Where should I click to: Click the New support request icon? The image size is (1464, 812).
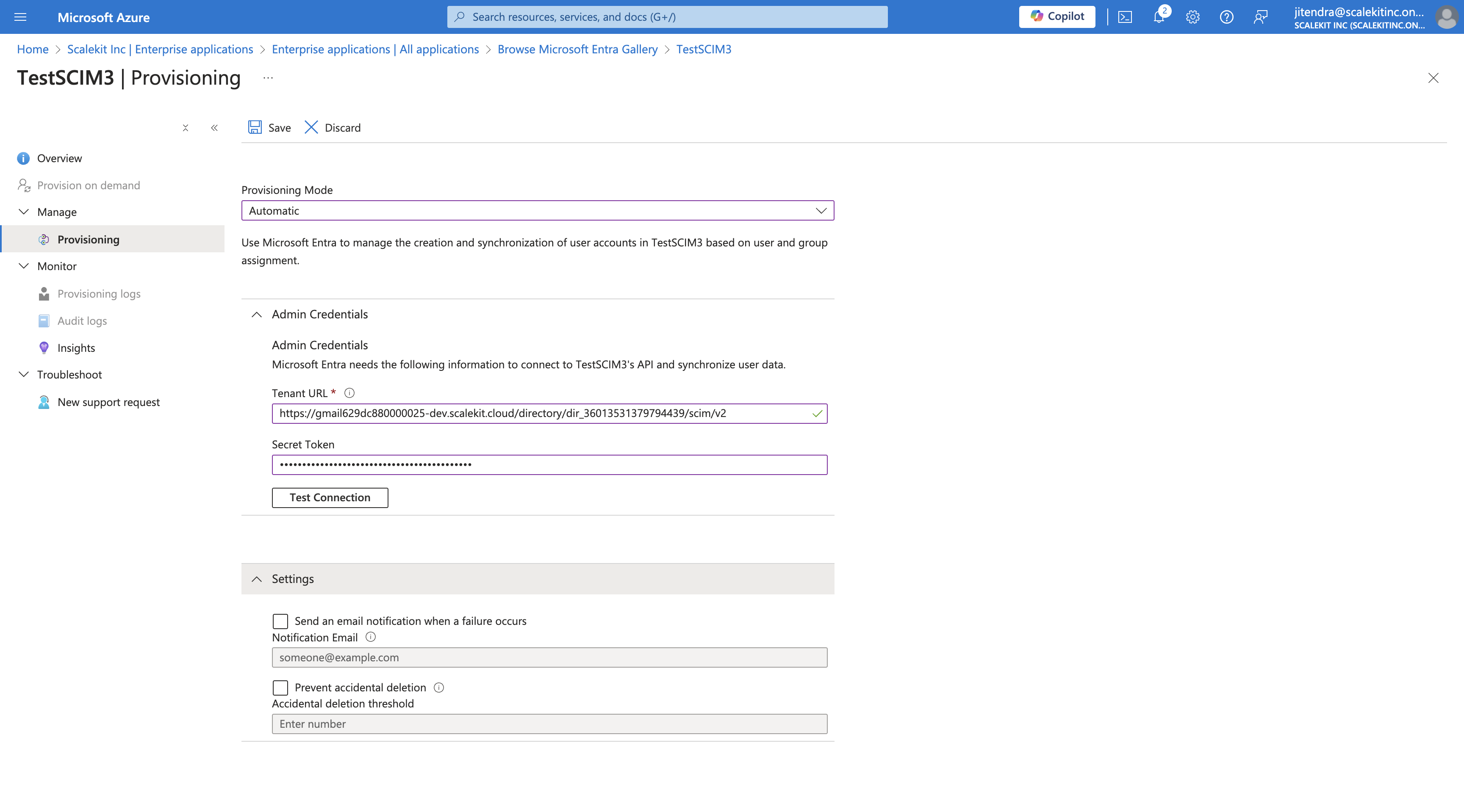[44, 402]
